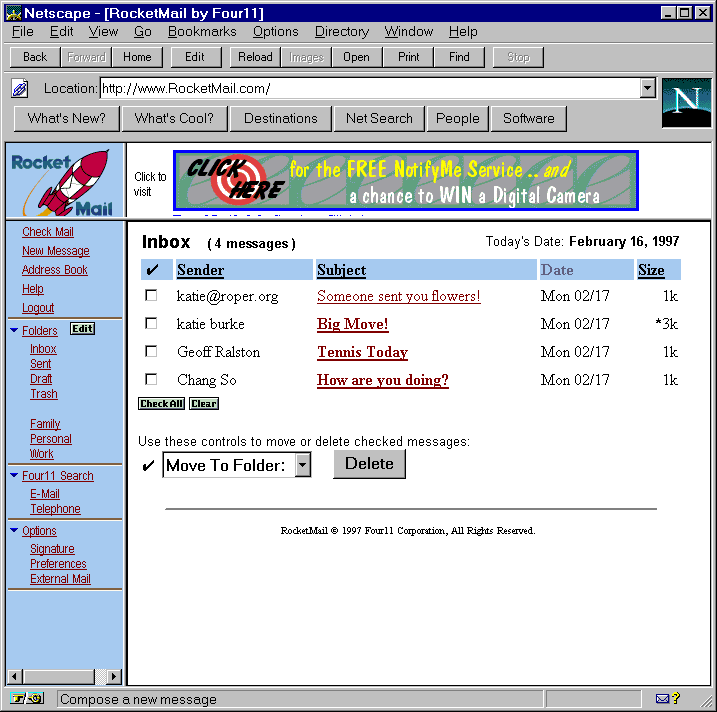Open the Signature options link
This screenshot has height=712, width=717.
coord(52,549)
